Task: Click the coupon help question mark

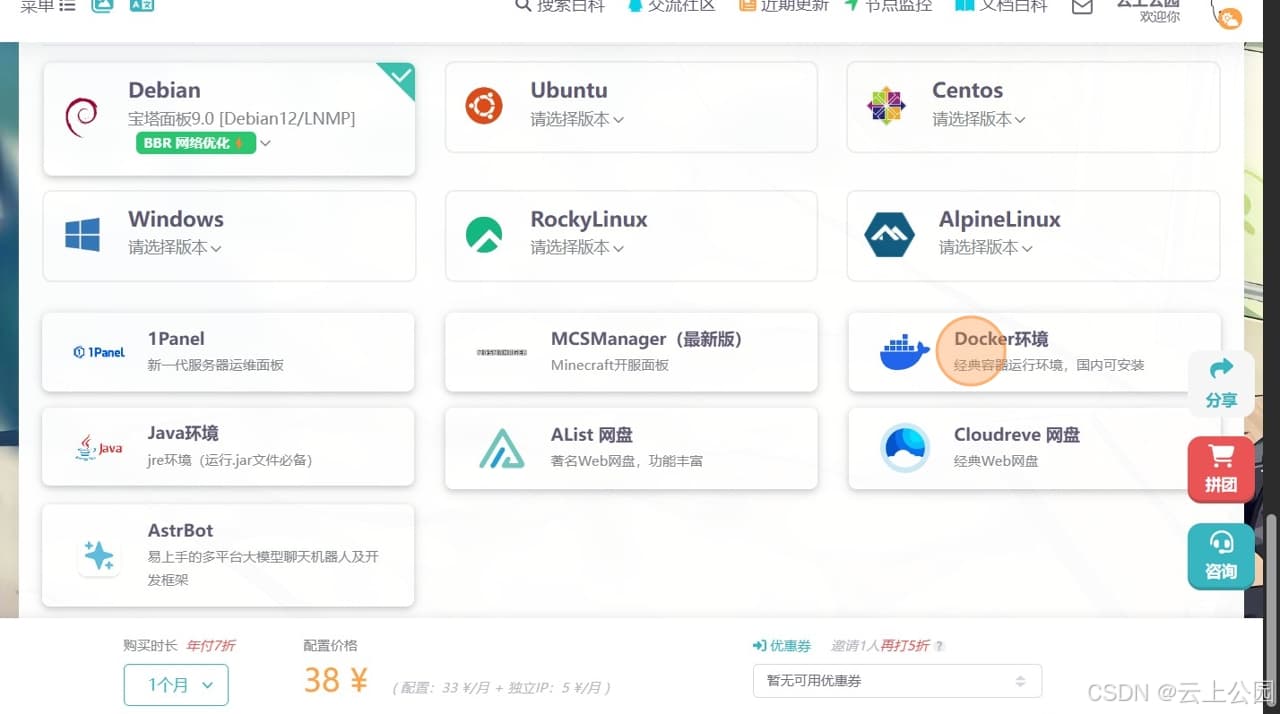Action: (939, 646)
